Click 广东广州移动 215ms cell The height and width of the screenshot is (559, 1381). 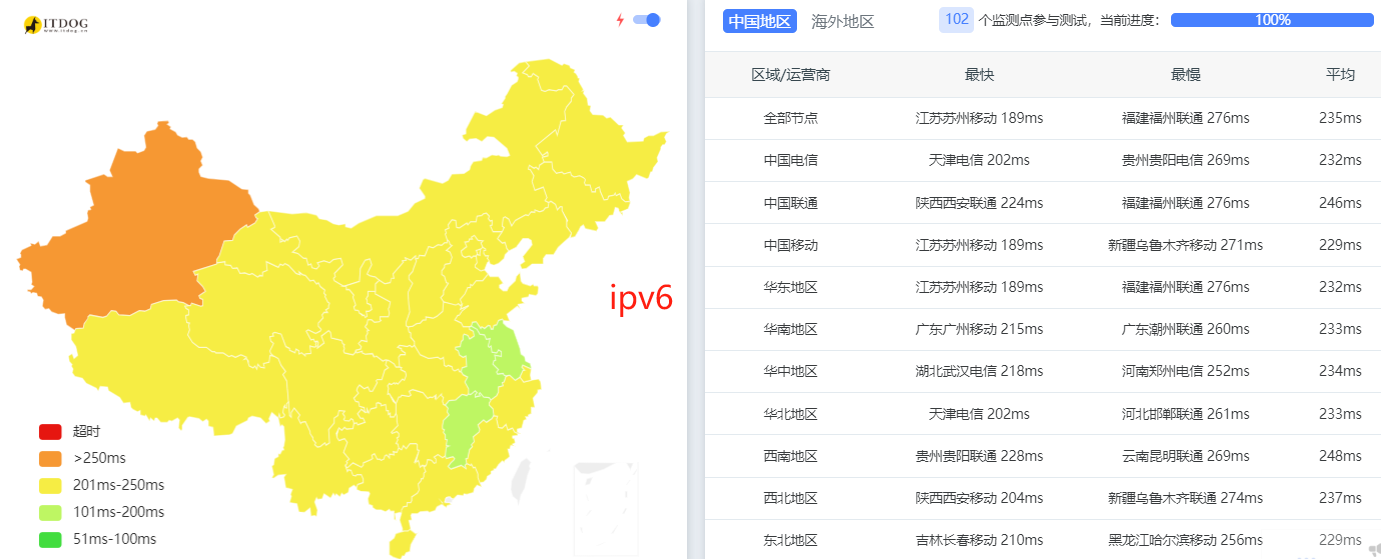pyautogui.click(x=979, y=329)
